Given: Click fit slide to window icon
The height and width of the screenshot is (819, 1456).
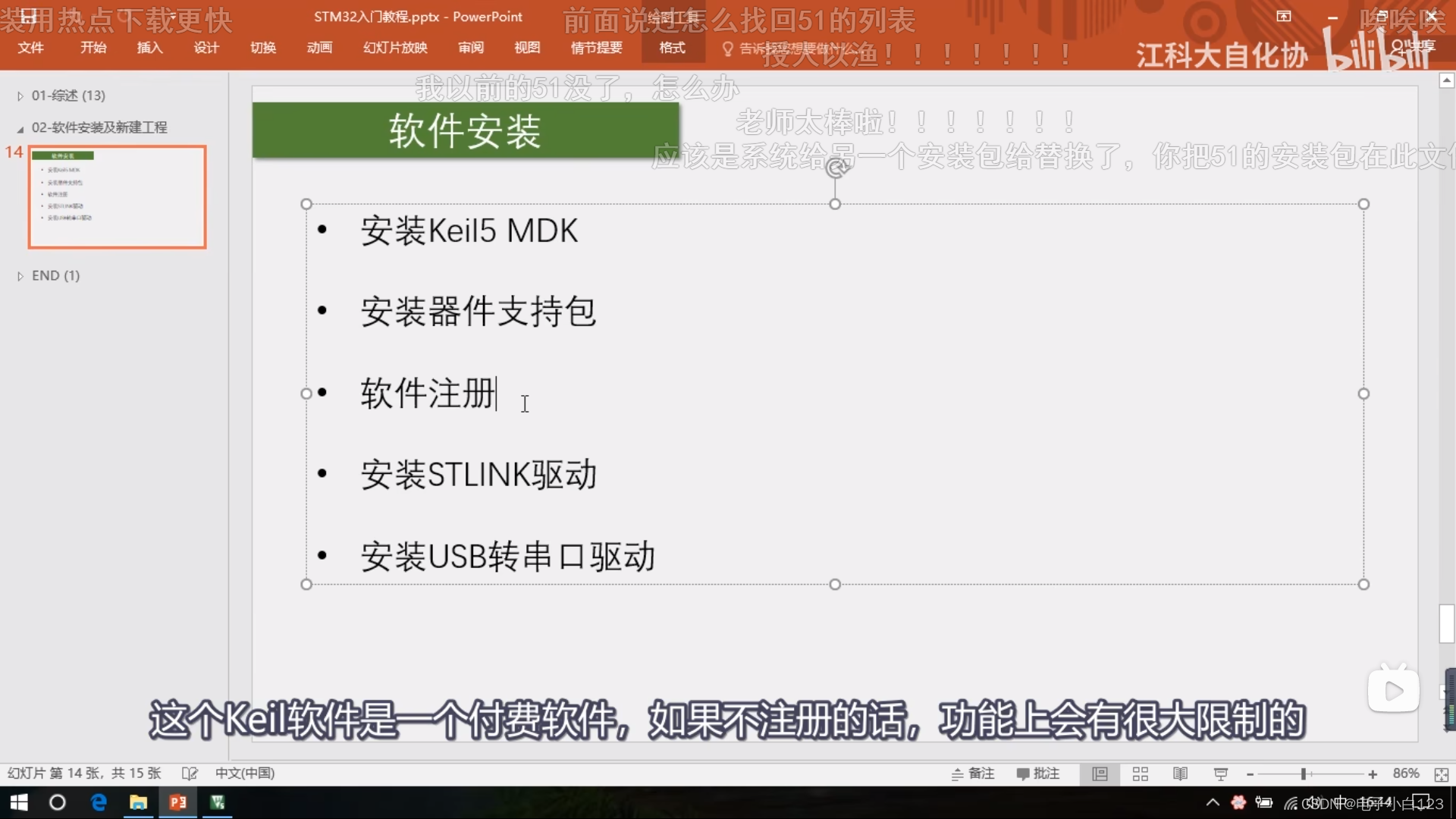Looking at the screenshot, I should [x=1441, y=773].
